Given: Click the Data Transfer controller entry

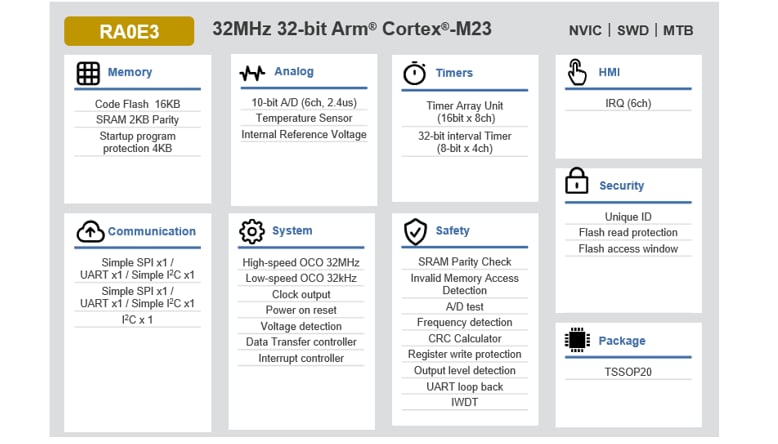Looking at the screenshot, I should [x=301, y=342].
